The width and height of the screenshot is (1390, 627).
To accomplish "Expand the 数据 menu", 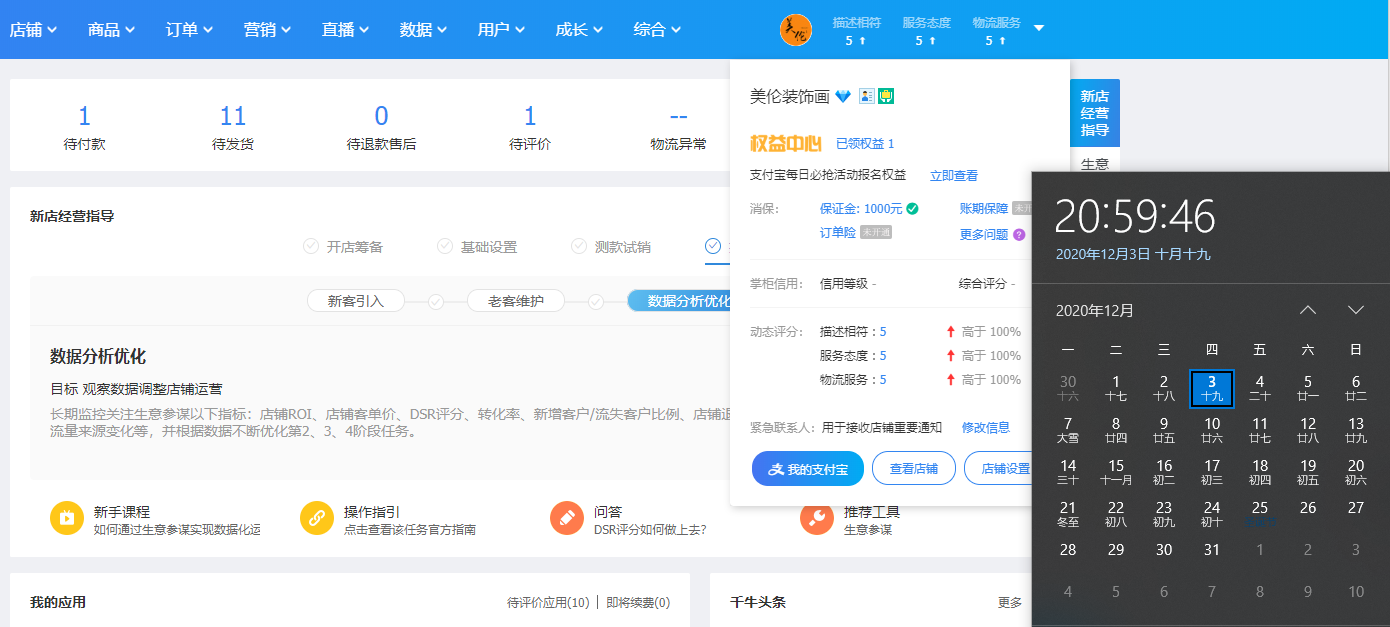I will (423, 29).
